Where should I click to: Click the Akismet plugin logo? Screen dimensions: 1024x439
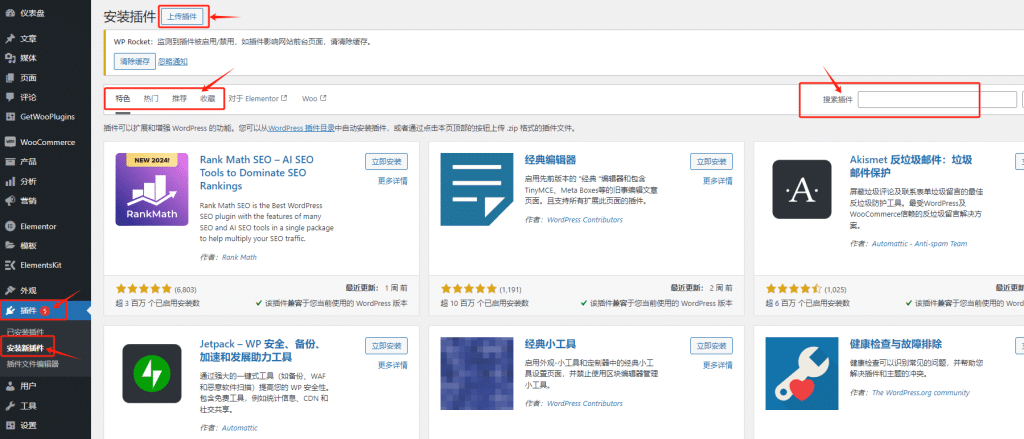point(801,189)
